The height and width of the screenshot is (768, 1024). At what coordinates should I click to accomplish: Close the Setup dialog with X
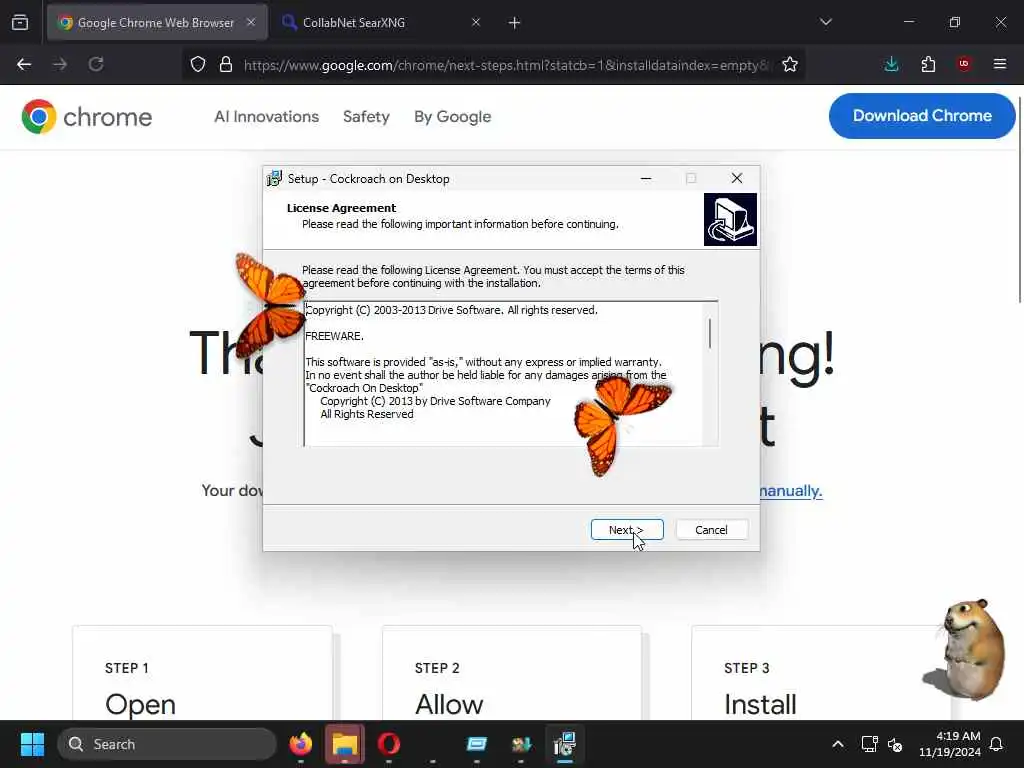pyautogui.click(x=737, y=178)
